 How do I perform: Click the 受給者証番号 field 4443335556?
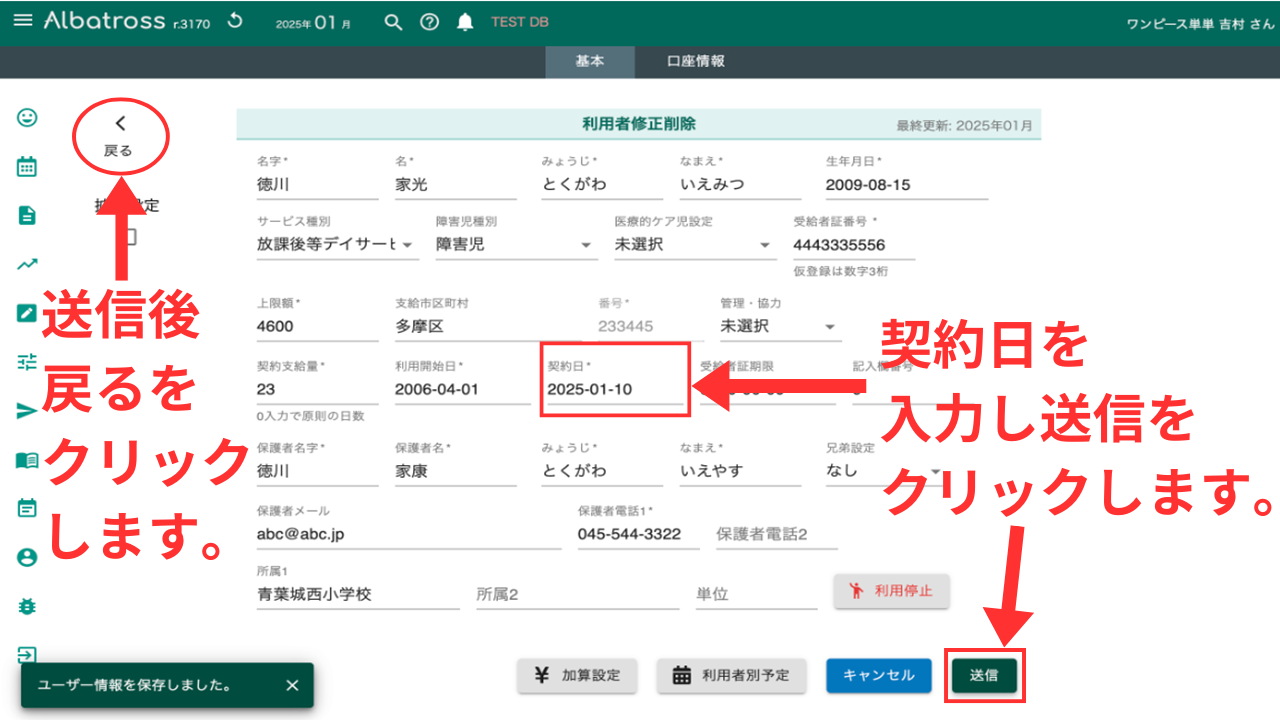coord(853,245)
